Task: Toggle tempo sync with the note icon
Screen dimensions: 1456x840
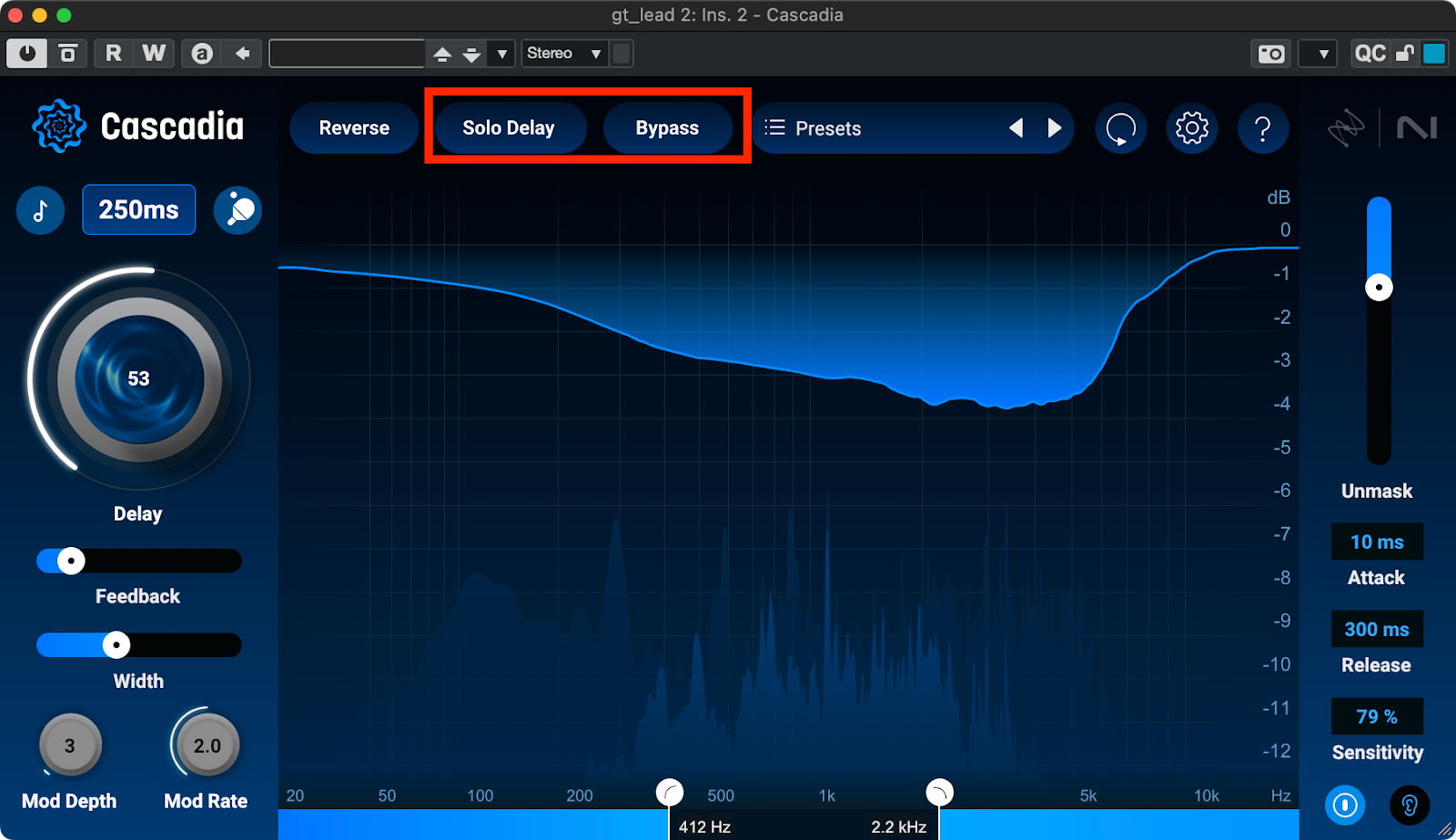Action: (40, 210)
